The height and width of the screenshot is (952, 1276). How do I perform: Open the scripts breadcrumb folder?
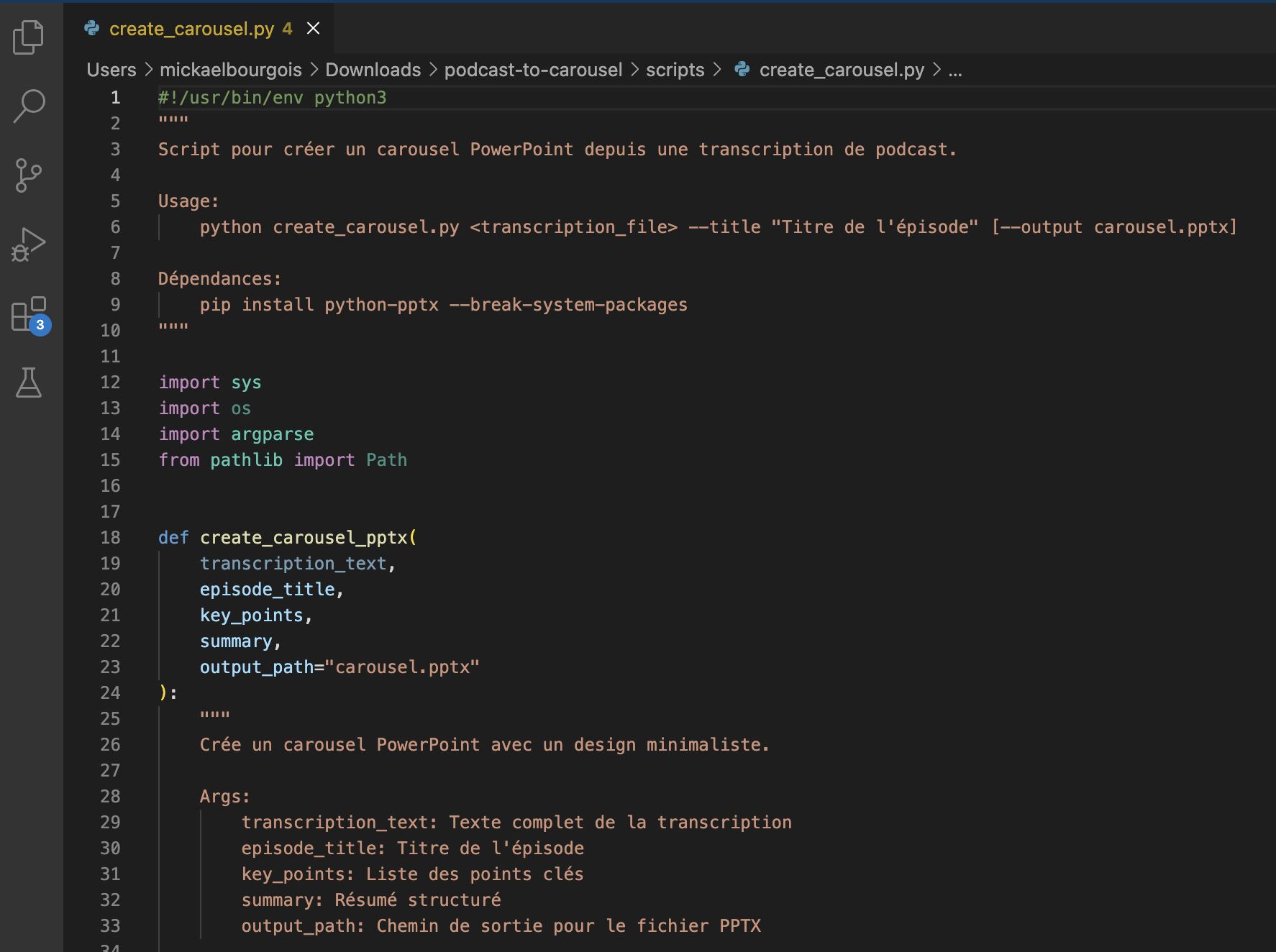point(675,70)
